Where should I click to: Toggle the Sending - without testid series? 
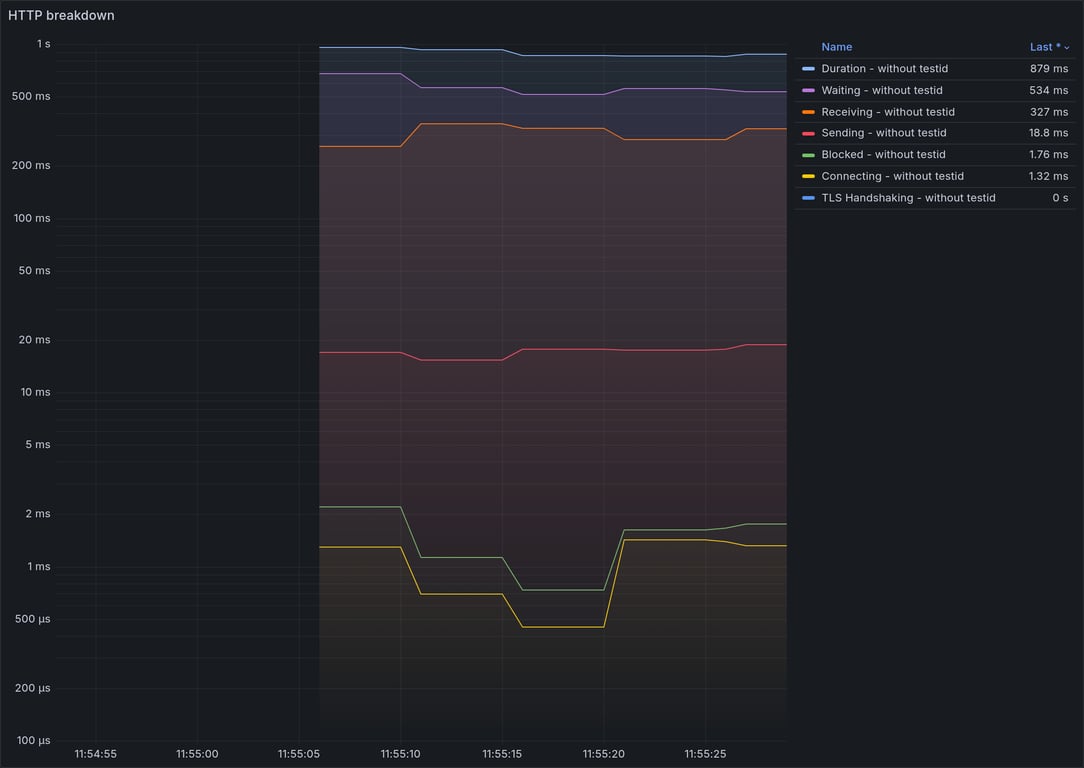click(x=884, y=133)
